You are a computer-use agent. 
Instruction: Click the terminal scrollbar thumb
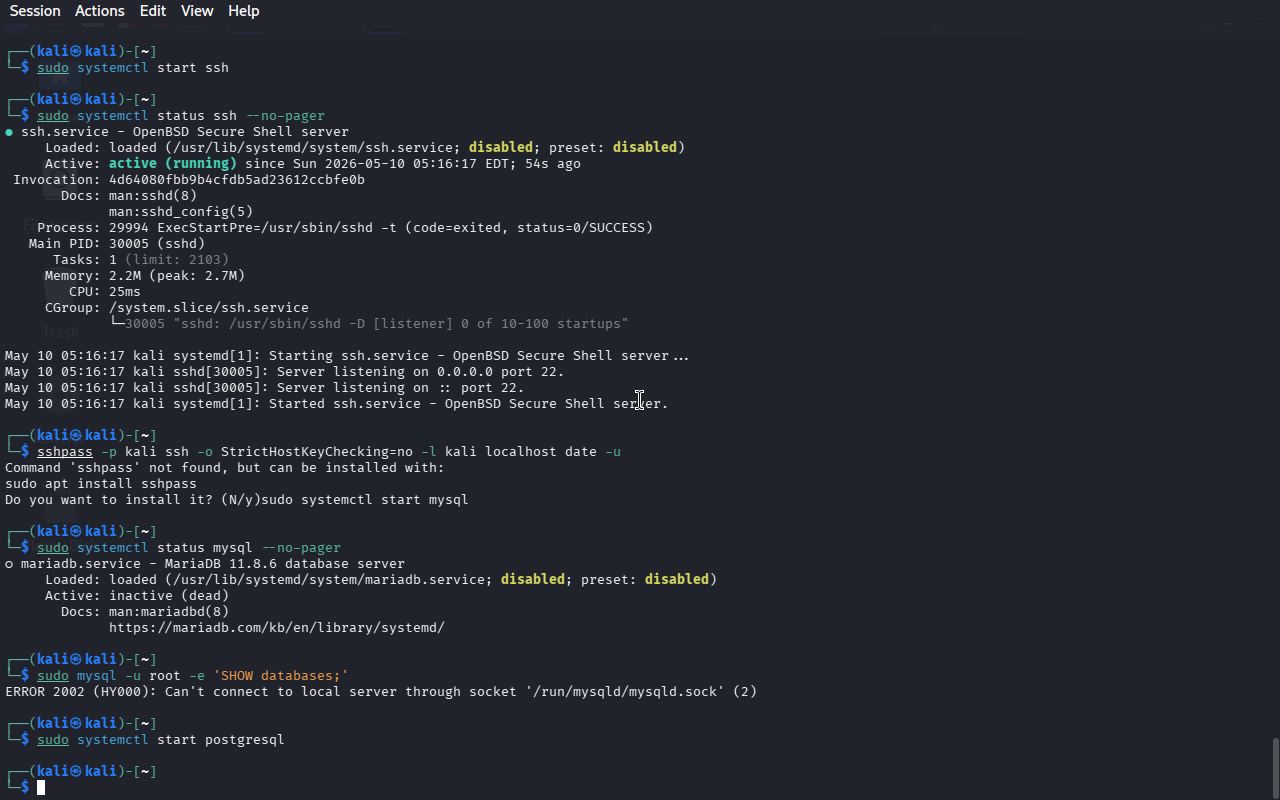1274,768
